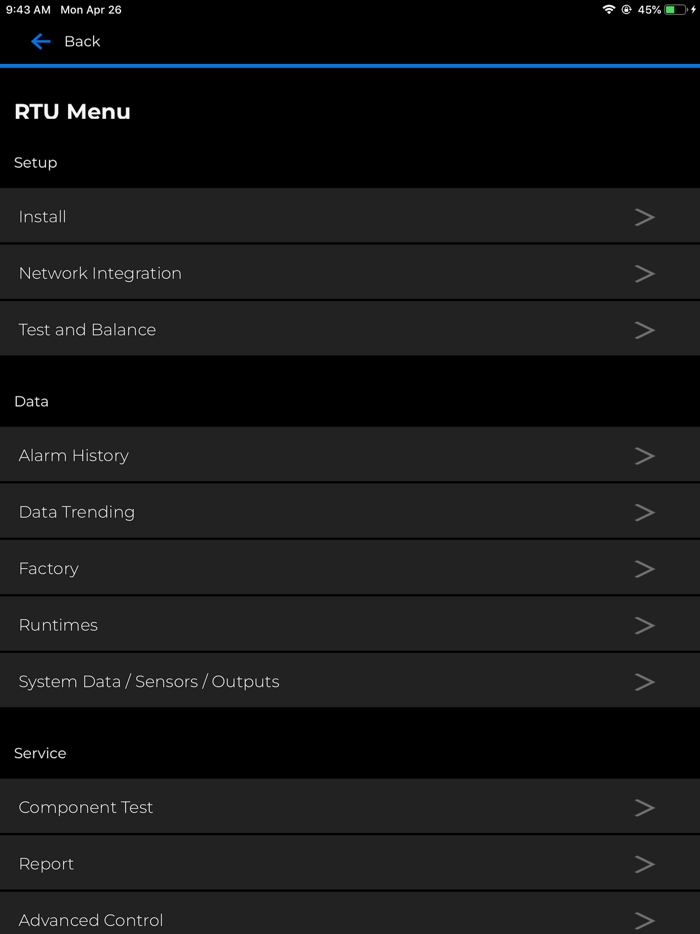Open Advanced Control
The width and height of the screenshot is (700, 934).
tap(350, 919)
